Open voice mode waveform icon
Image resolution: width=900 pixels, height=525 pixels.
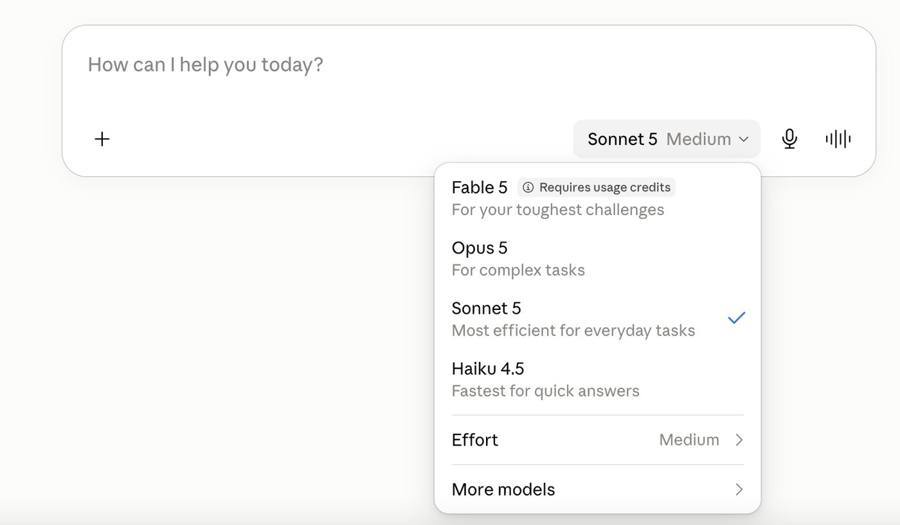(x=838, y=139)
